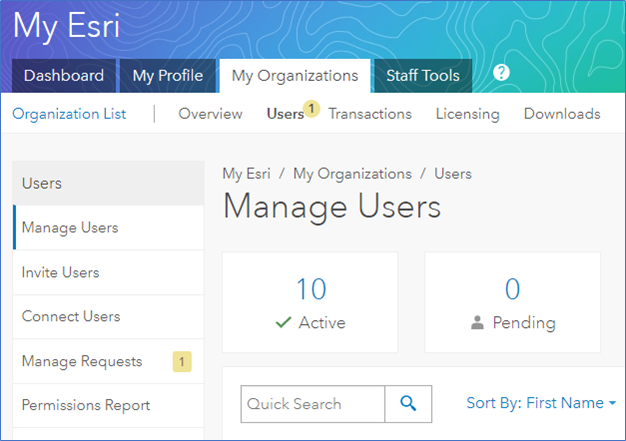Click the Manage Requests count badge
This screenshot has height=441, width=626.
182,362
